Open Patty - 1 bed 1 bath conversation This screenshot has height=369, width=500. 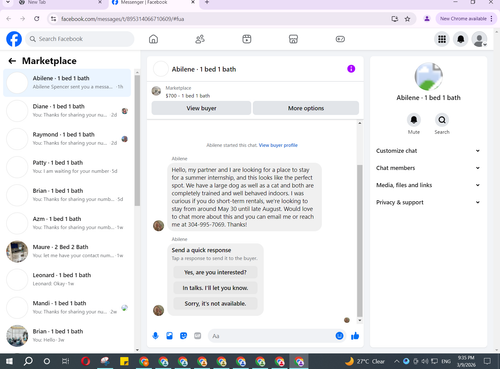pos(67,167)
